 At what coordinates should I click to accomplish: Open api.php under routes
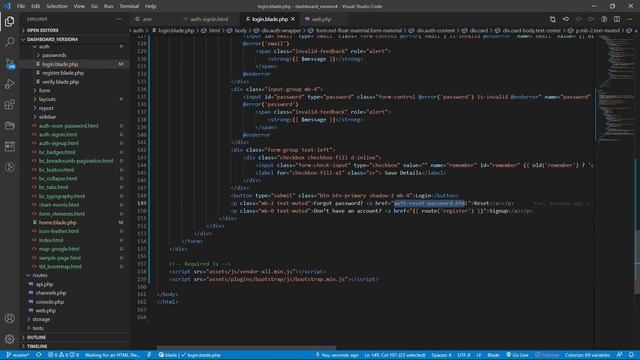pos(44,284)
